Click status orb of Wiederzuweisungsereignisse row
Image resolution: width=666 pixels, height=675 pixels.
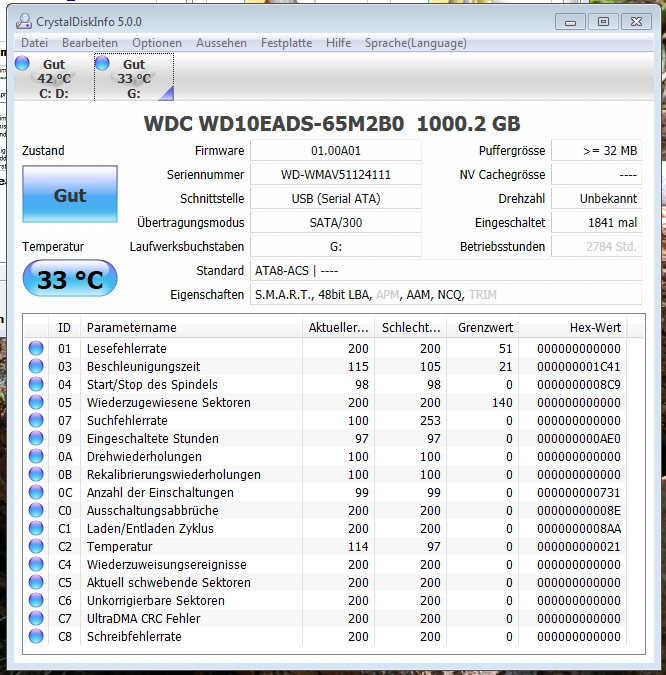tap(36, 564)
